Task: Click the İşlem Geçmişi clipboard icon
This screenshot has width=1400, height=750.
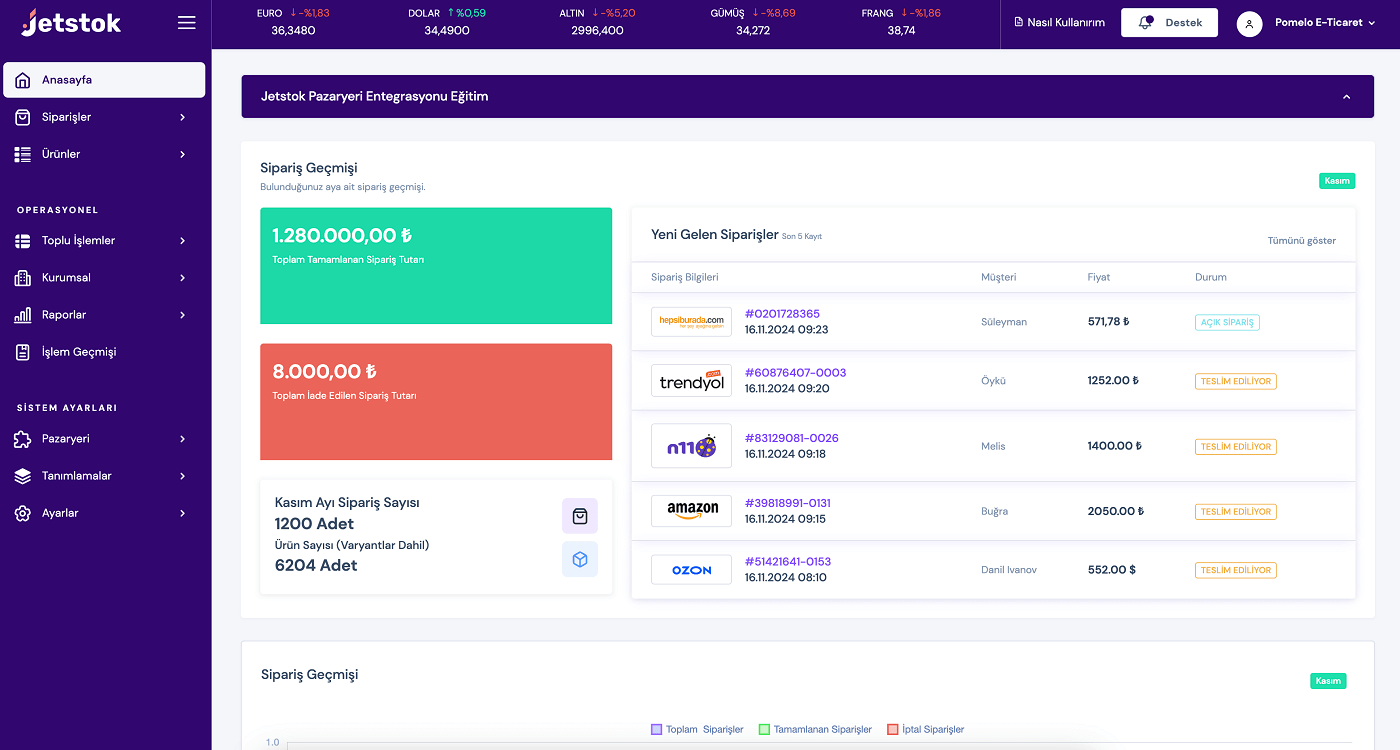Action: [23, 352]
